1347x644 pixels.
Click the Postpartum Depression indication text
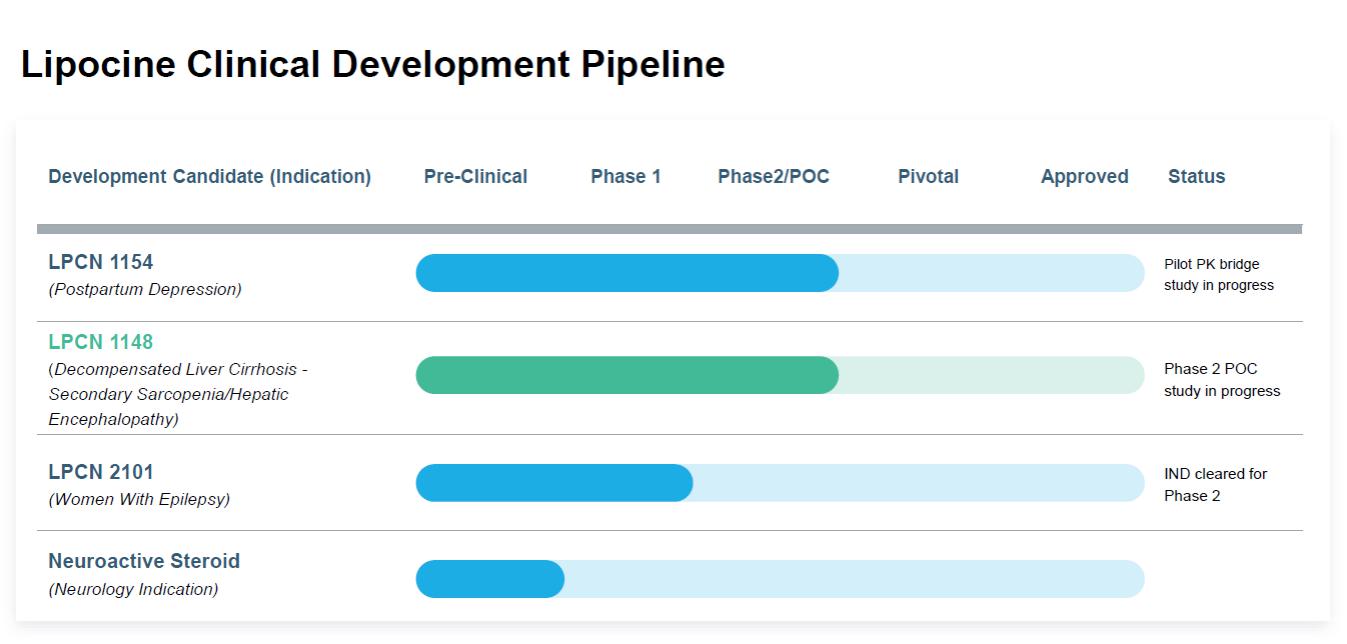click(x=145, y=290)
